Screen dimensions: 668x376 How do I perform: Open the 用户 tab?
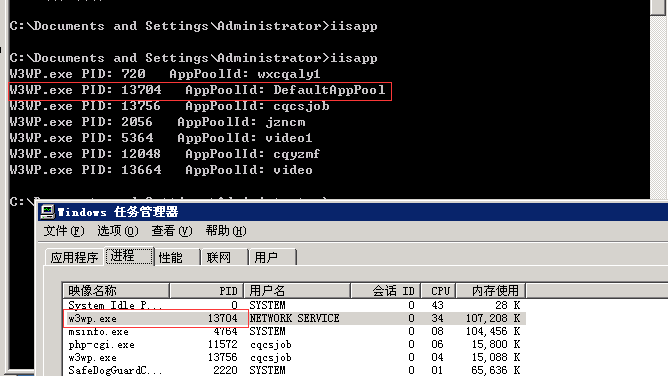coord(272,257)
